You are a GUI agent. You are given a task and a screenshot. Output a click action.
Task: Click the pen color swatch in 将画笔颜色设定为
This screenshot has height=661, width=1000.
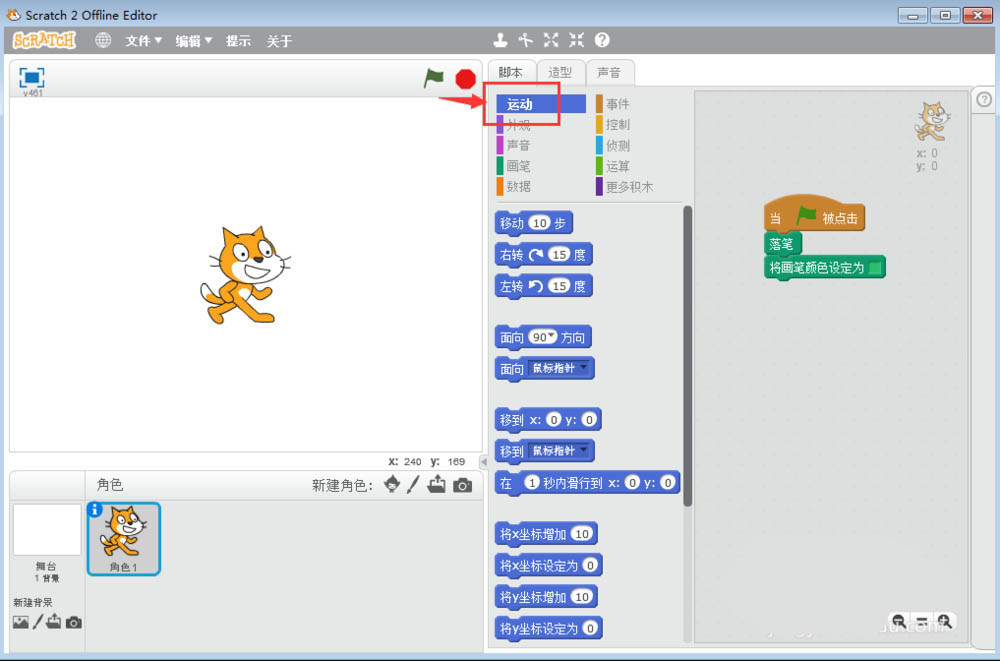[875, 268]
